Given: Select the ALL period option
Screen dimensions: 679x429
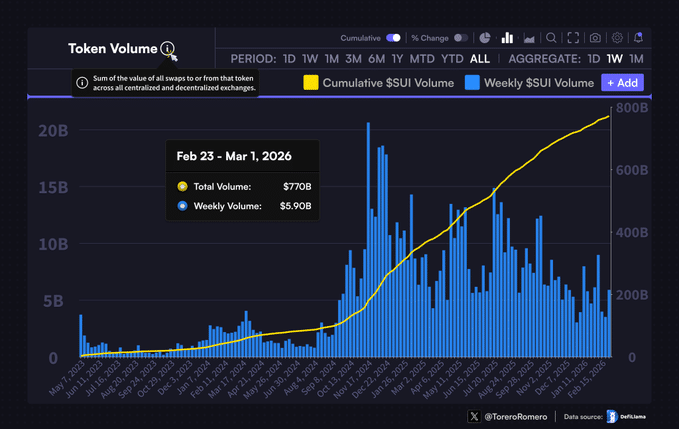Looking at the screenshot, I should [480, 59].
